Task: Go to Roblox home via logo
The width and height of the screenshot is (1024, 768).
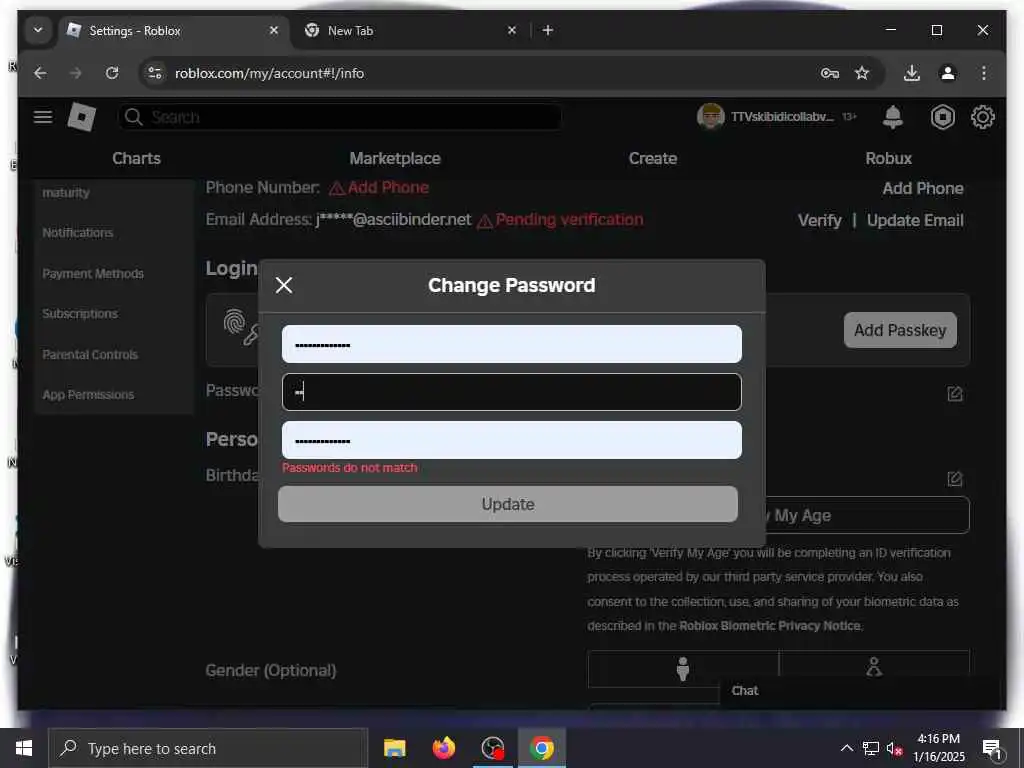Action: 82,117
